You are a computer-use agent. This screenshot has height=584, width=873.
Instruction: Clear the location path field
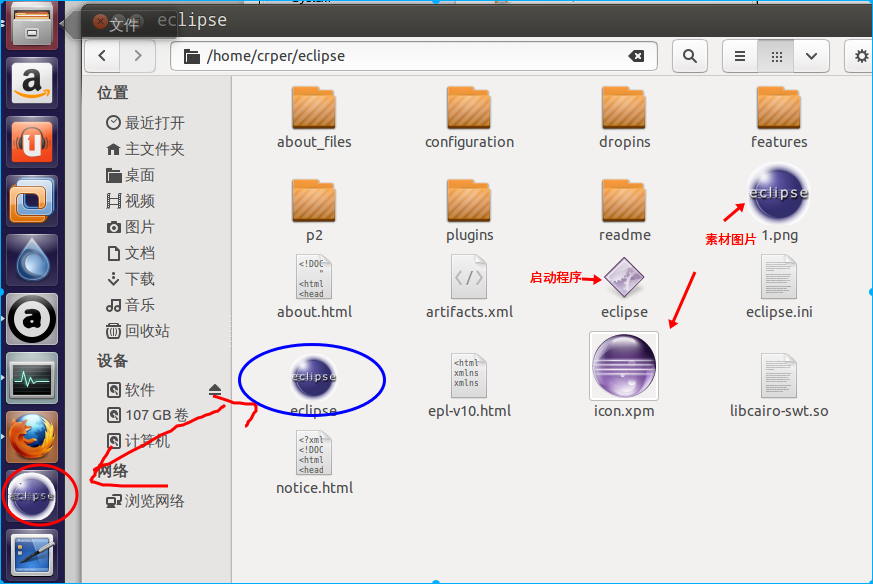(x=636, y=56)
